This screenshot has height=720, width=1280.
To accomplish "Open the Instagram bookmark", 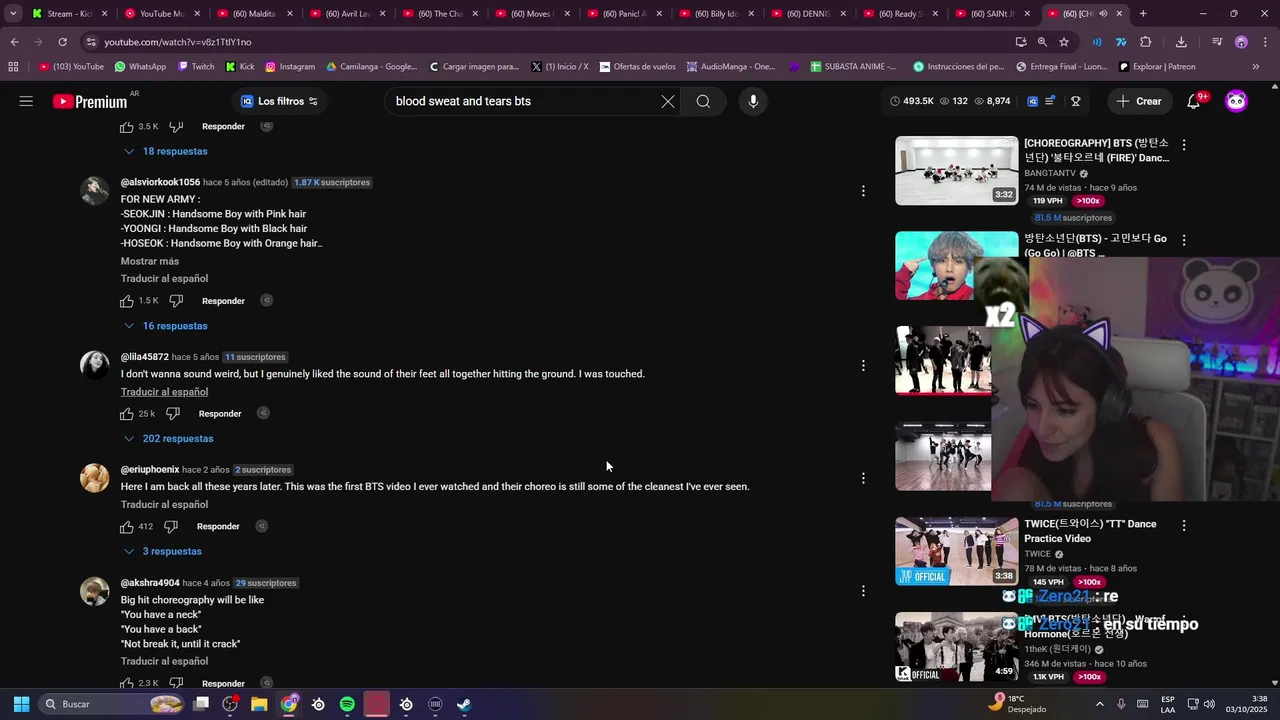I will pyautogui.click(x=289, y=67).
